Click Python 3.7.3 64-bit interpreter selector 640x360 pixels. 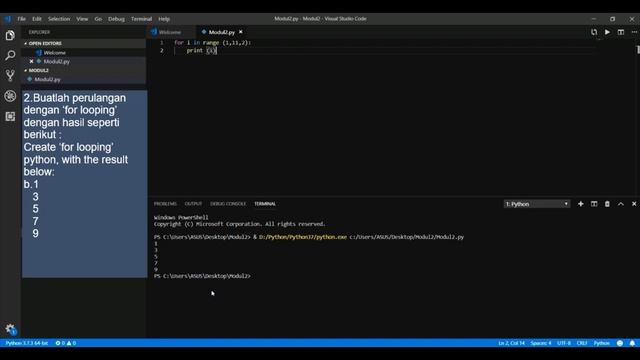click(x=27, y=343)
